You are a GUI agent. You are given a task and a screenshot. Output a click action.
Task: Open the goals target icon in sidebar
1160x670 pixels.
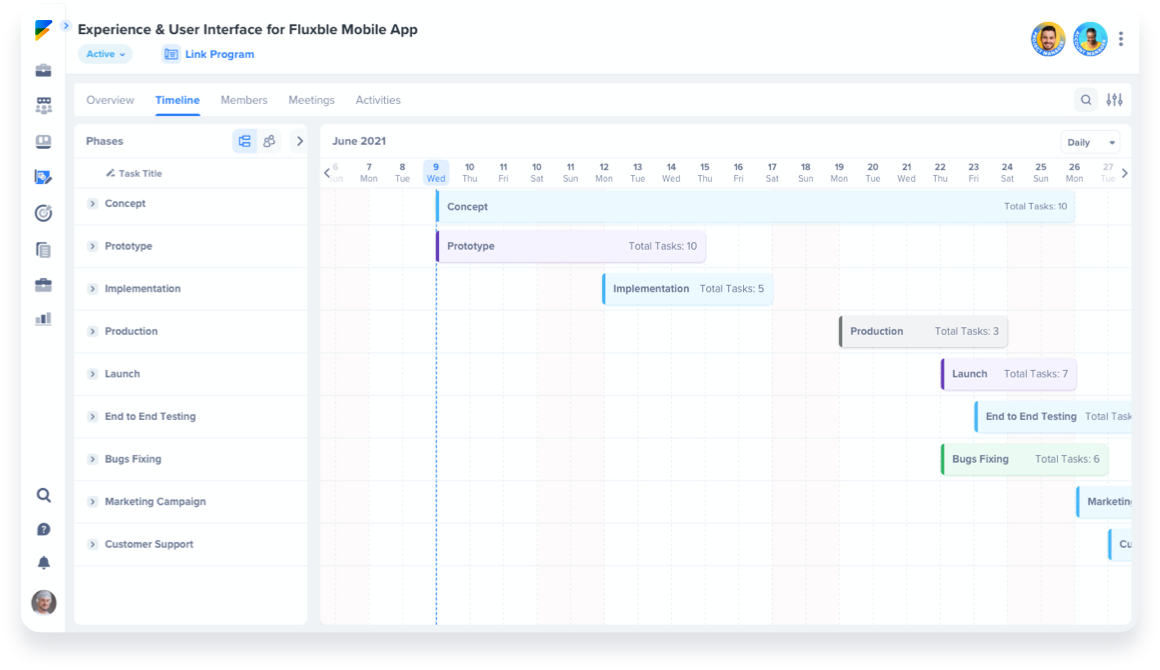pos(44,213)
